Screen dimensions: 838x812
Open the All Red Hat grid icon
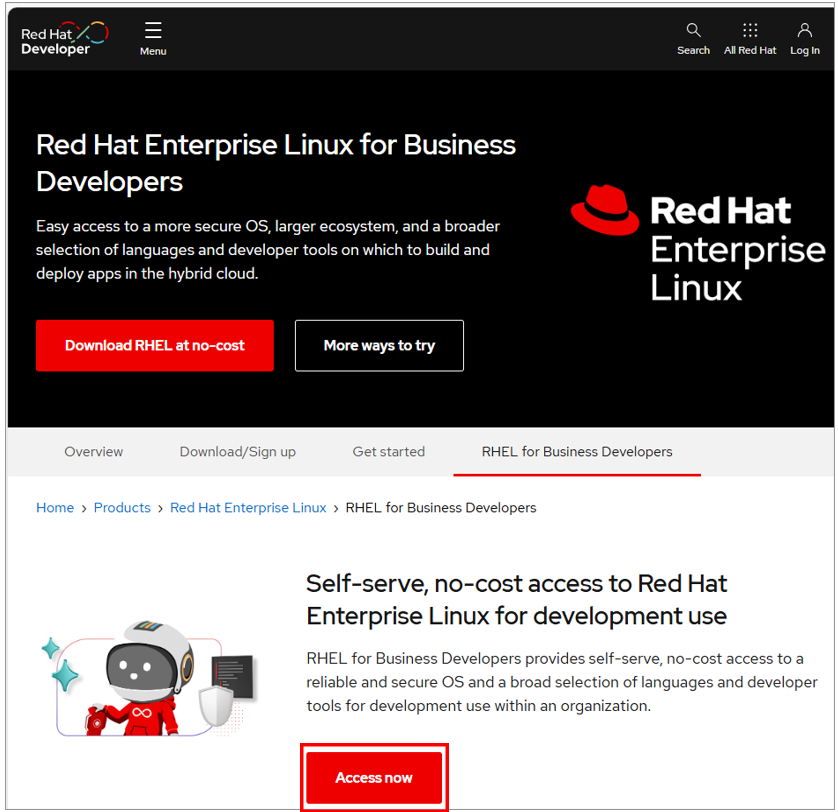[x=750, y=30]
